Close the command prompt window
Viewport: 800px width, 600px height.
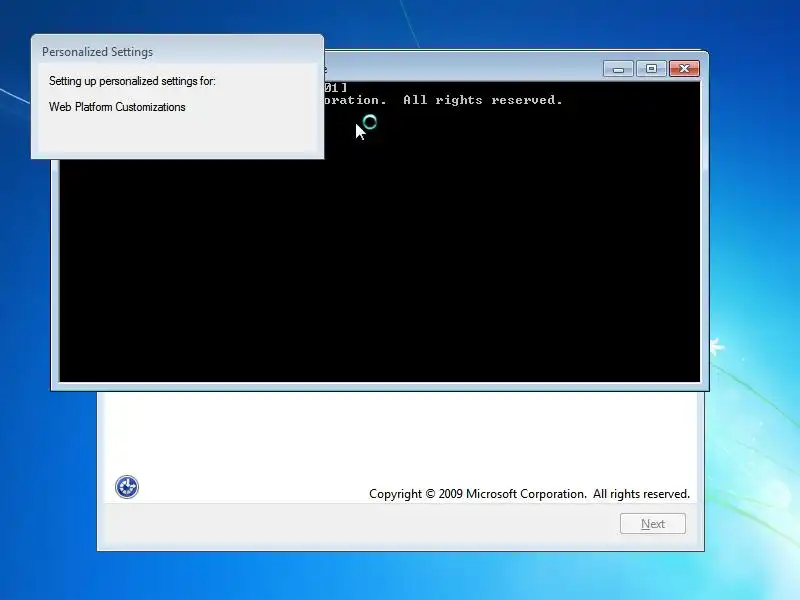(684, 69)
